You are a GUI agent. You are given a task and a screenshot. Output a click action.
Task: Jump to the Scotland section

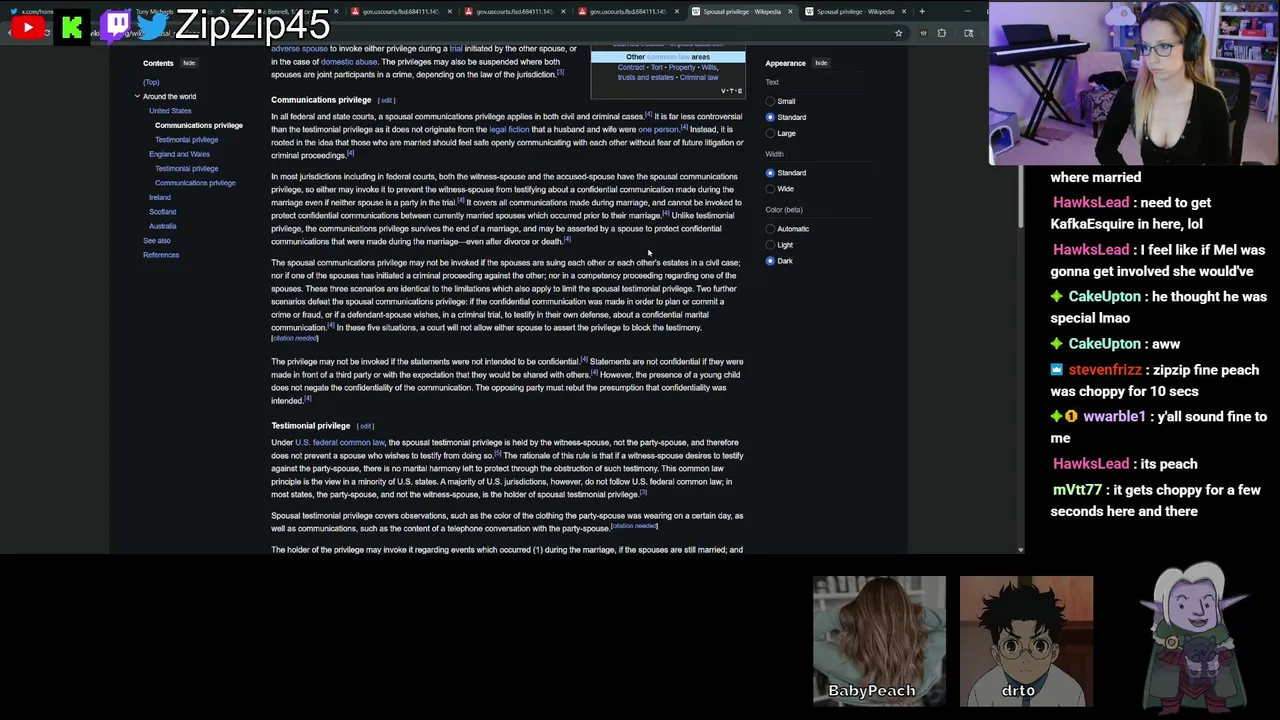(x=162, y=212)
